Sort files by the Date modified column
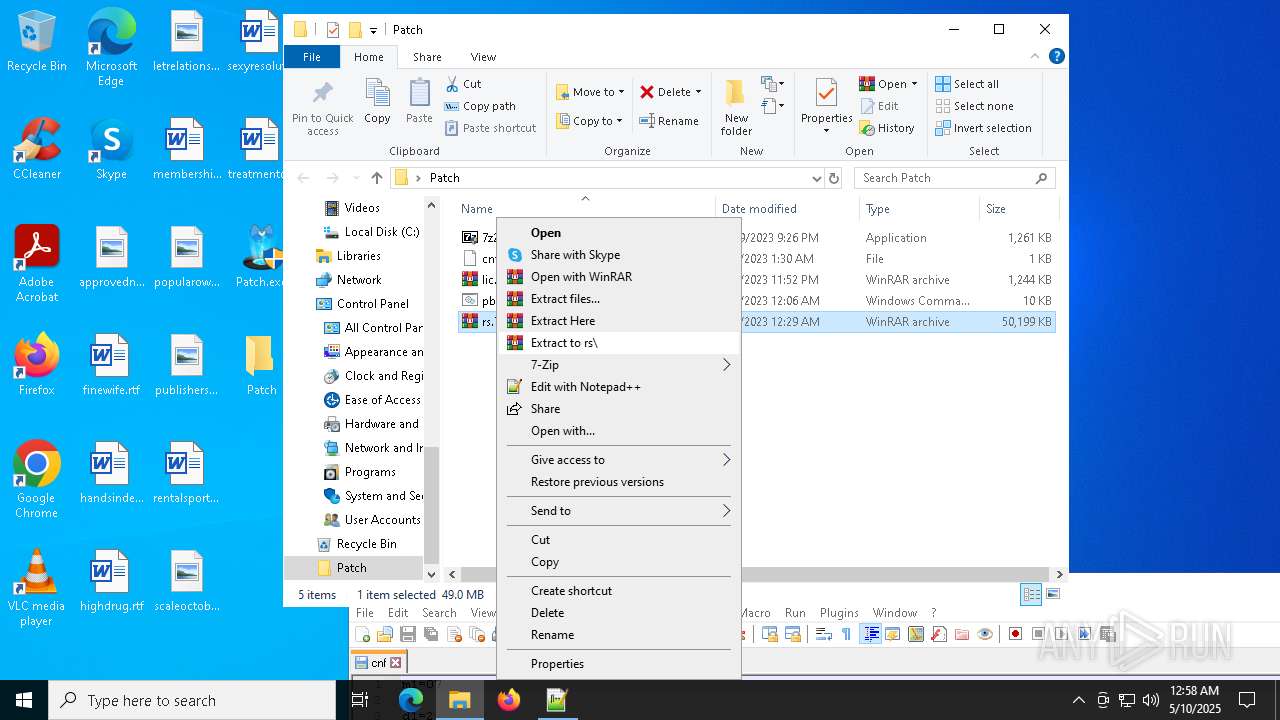 (786, 209)
